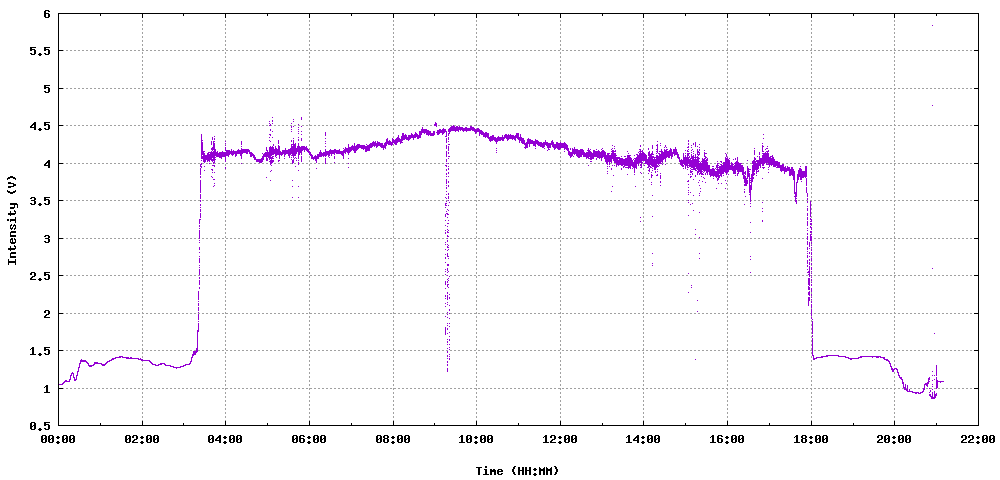The image size is (1000, 480).
Task: Click the y-axis value 5
Action: pyautogui.click(x=48, y=89)
